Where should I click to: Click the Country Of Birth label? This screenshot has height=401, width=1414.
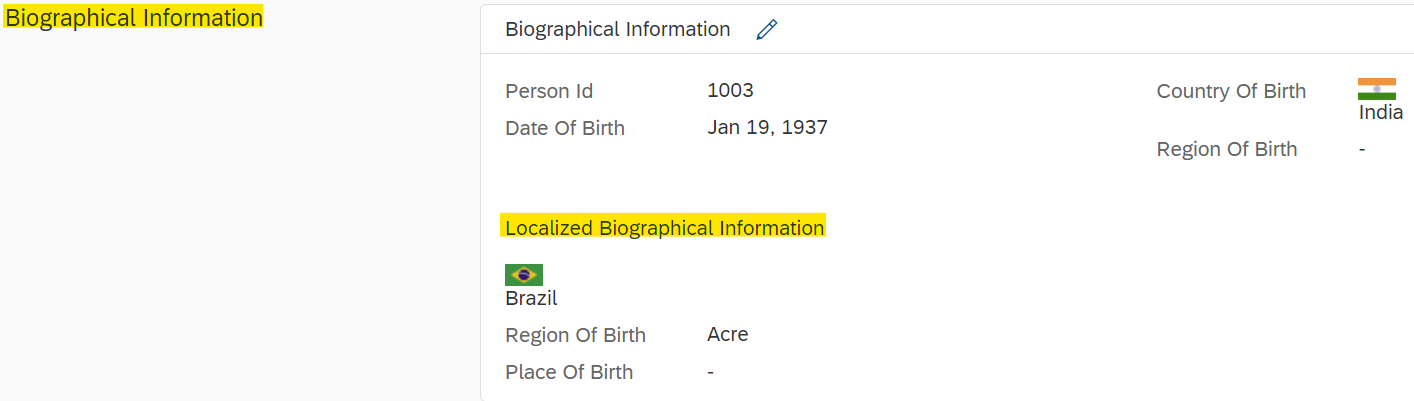pos(1231,91)
